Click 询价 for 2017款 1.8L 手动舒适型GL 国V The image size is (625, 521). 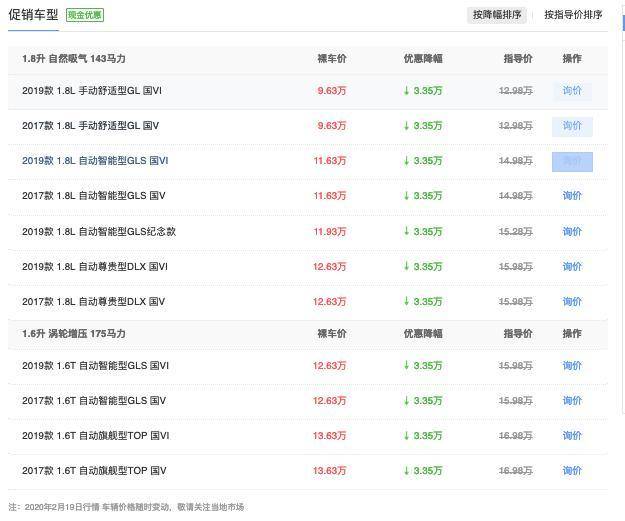(x=572, y=126)
